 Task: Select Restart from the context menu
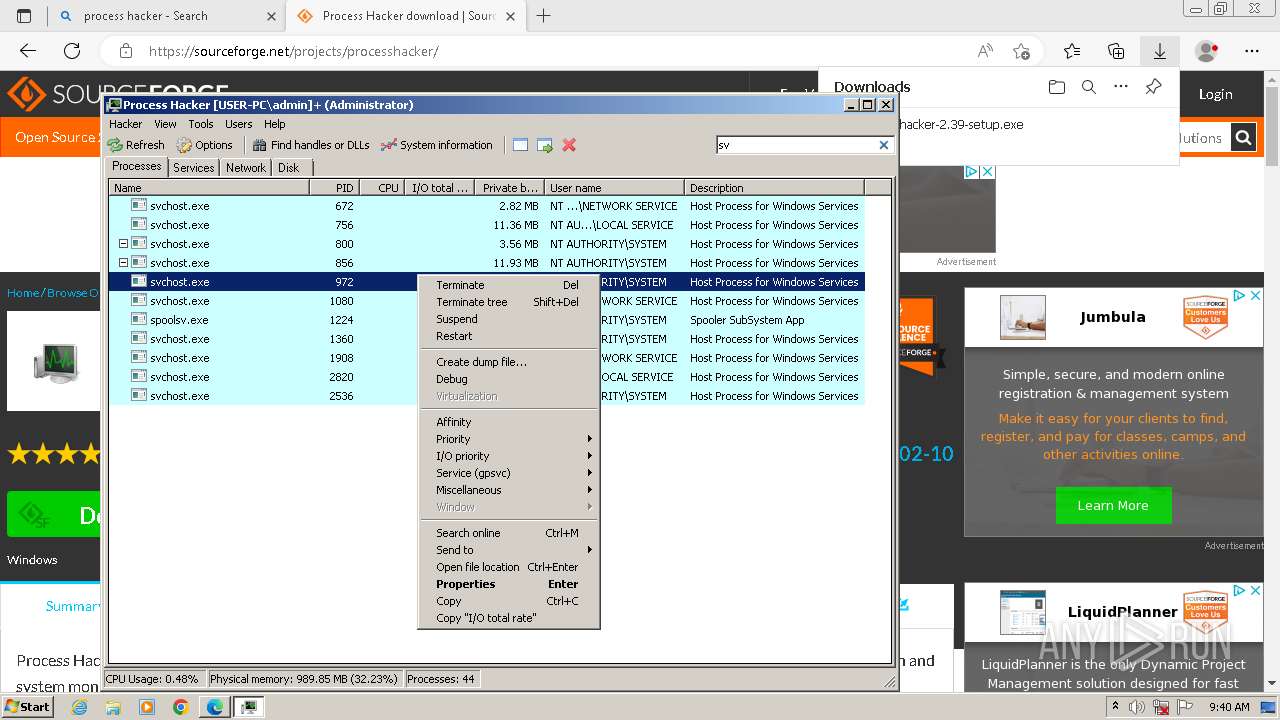point(508,336)
